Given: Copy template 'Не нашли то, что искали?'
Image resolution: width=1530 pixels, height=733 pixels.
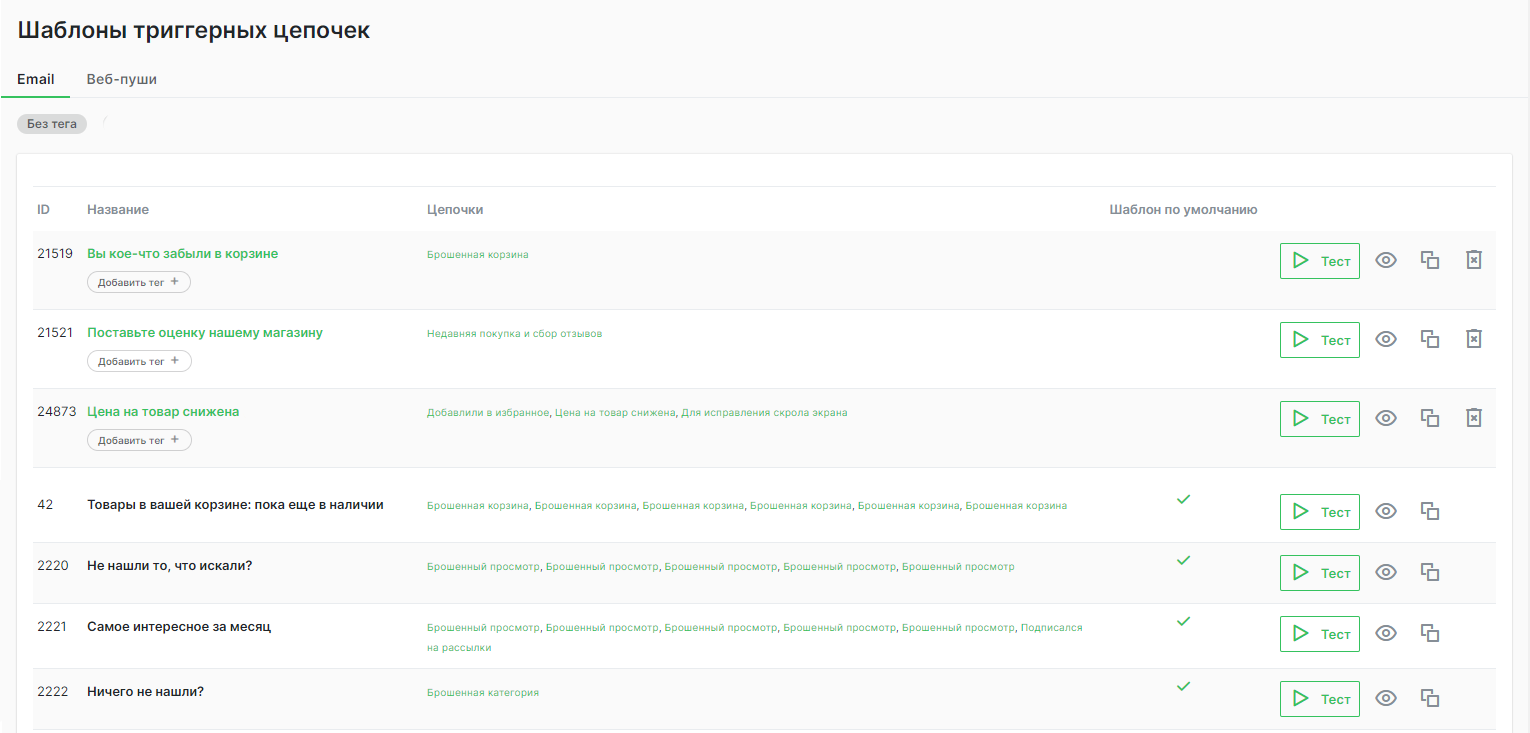Looking at the screenshot, I should click(1430, 572).
